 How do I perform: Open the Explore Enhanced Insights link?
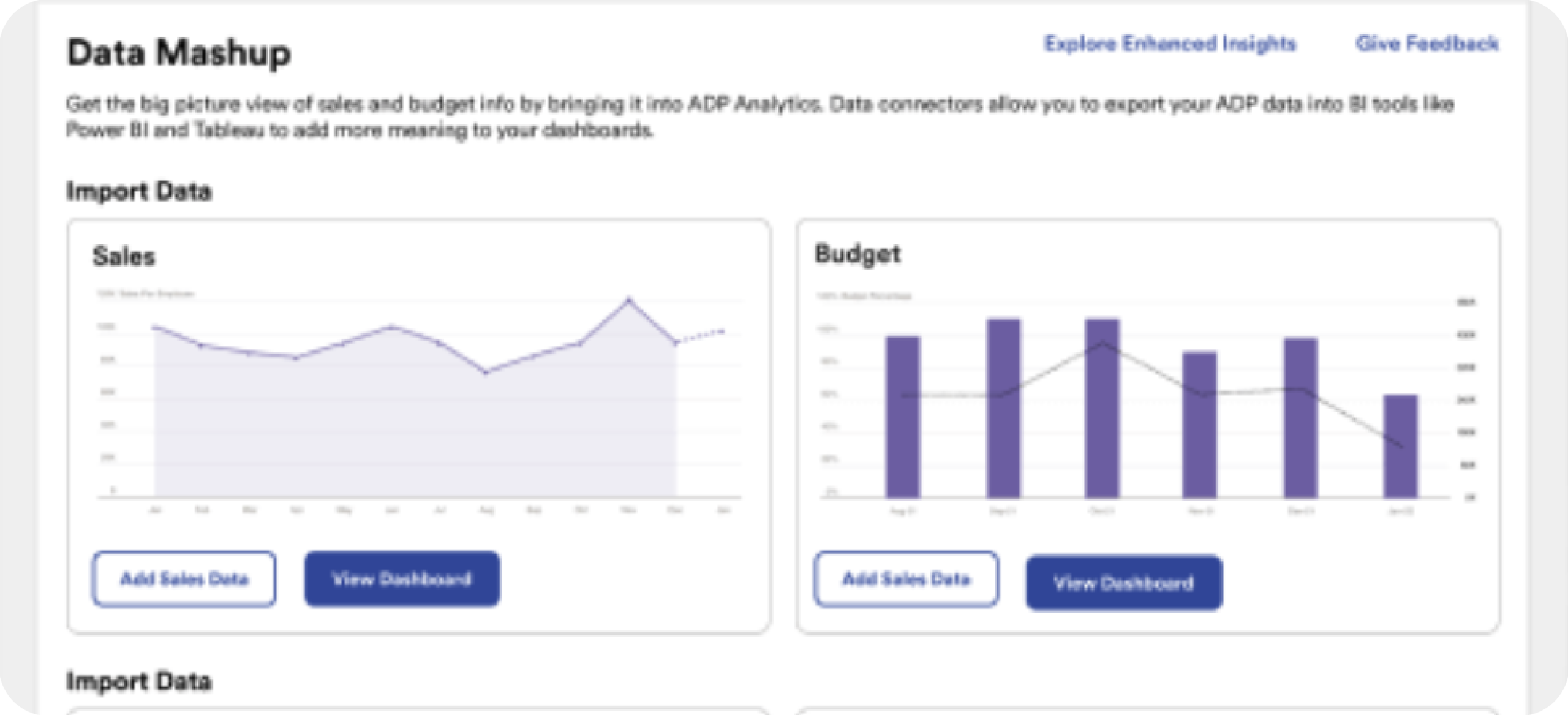(1169, 44)
